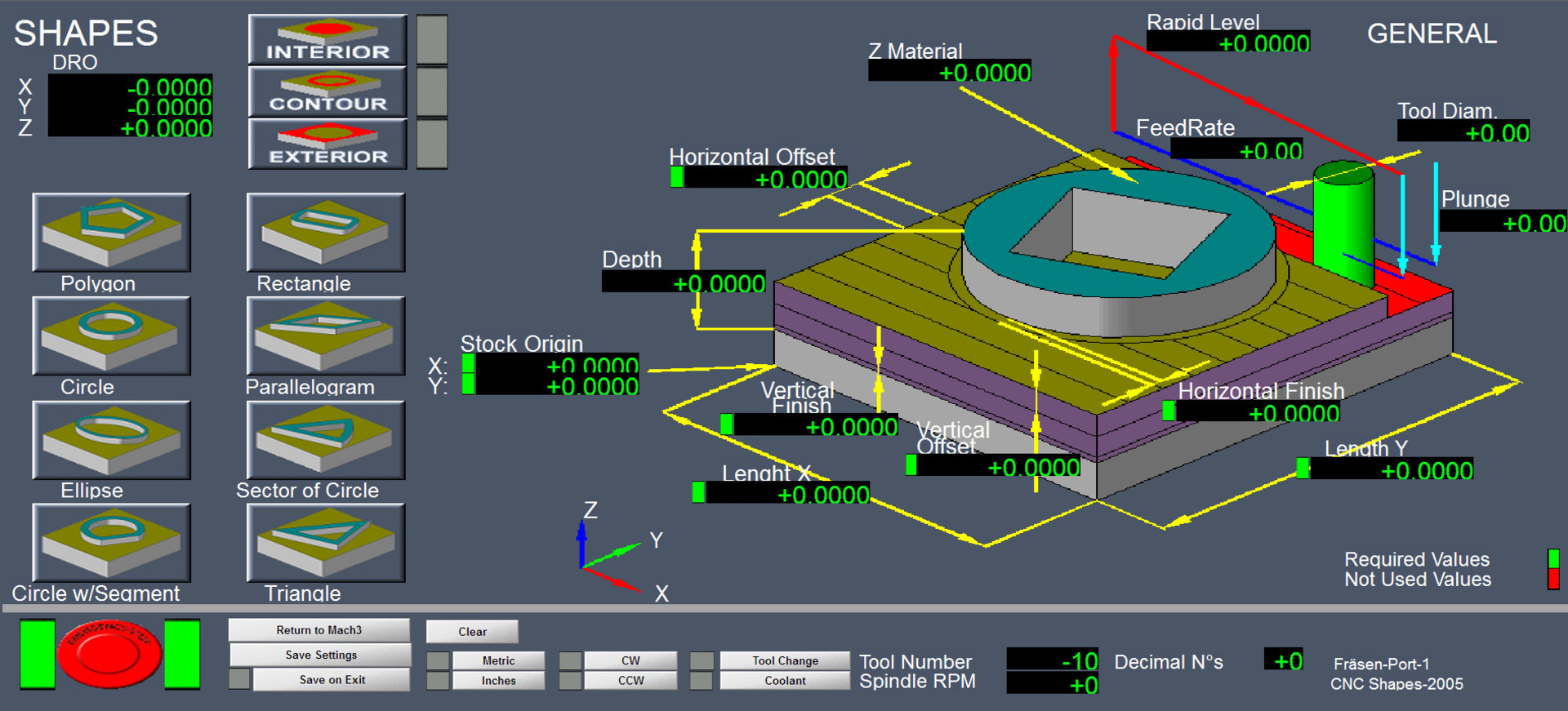
Task: Switch to EXTERIOR machining mode
Action: click(x=327, y=144)
